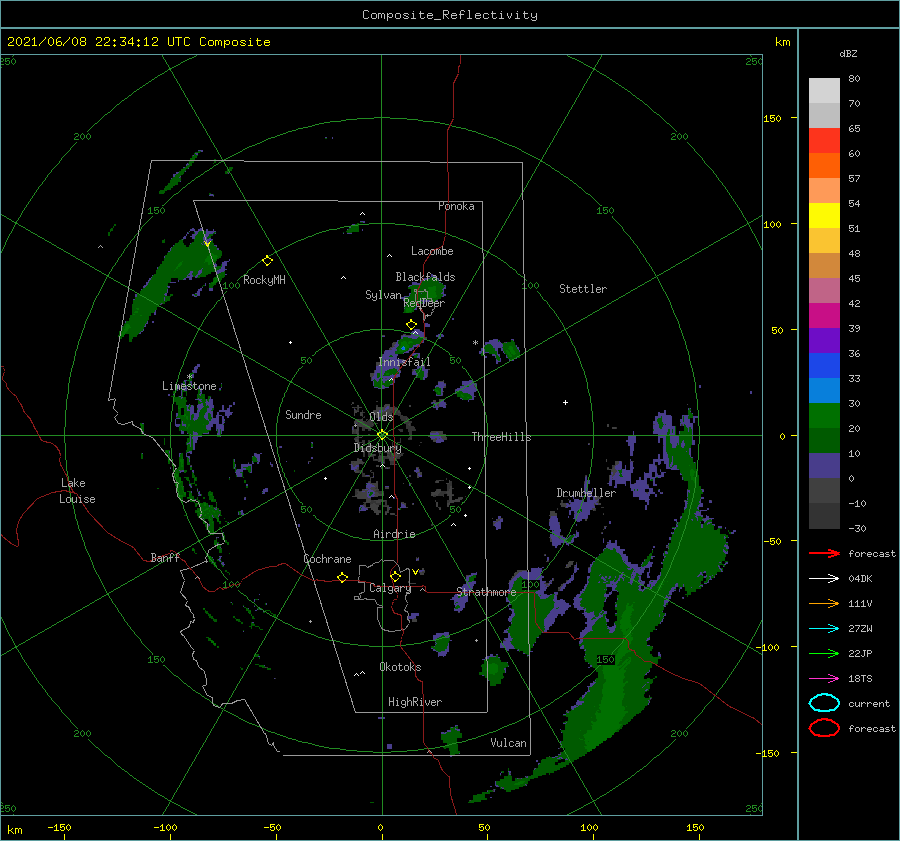Click the Okotoks label
The image size is (900, 841).
click(400, 667)
